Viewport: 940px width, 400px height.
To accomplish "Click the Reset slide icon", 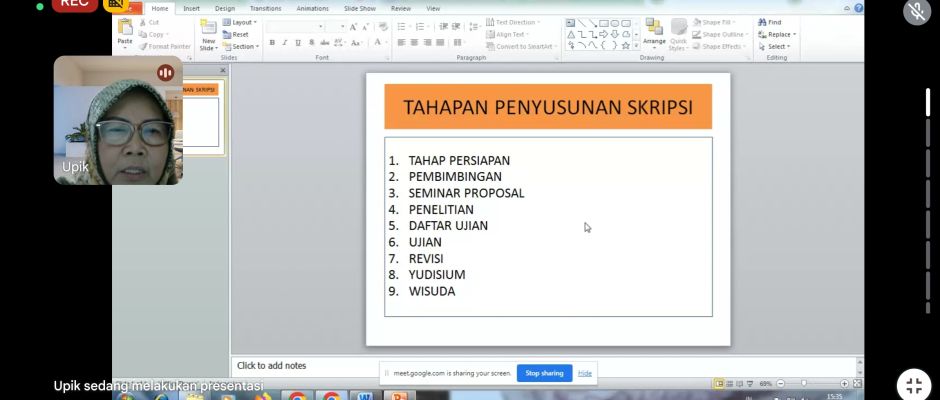I will coord(236,34).
